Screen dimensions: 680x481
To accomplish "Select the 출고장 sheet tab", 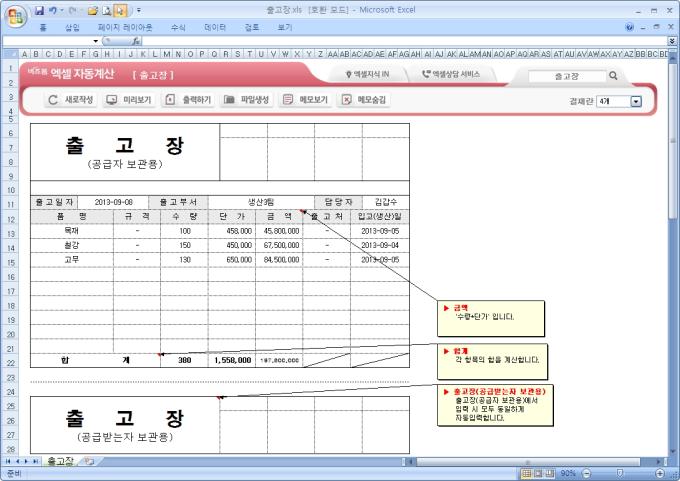I will pos(60,461).
